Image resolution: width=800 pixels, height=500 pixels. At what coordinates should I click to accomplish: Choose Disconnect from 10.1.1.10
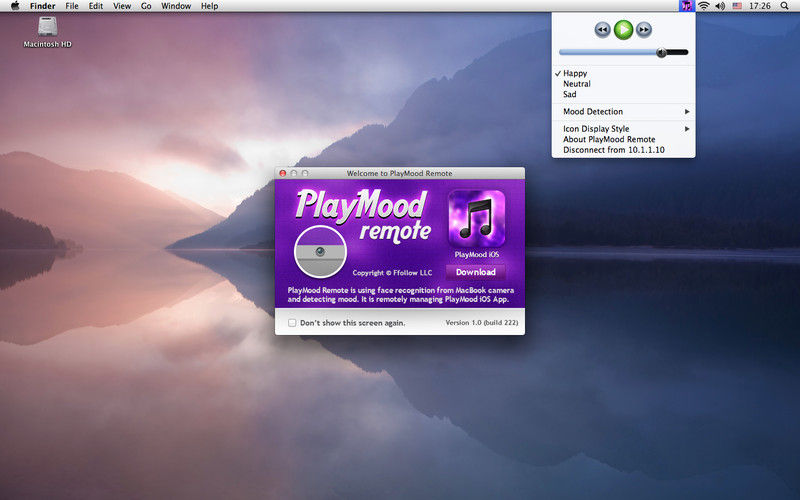[623, 150]
